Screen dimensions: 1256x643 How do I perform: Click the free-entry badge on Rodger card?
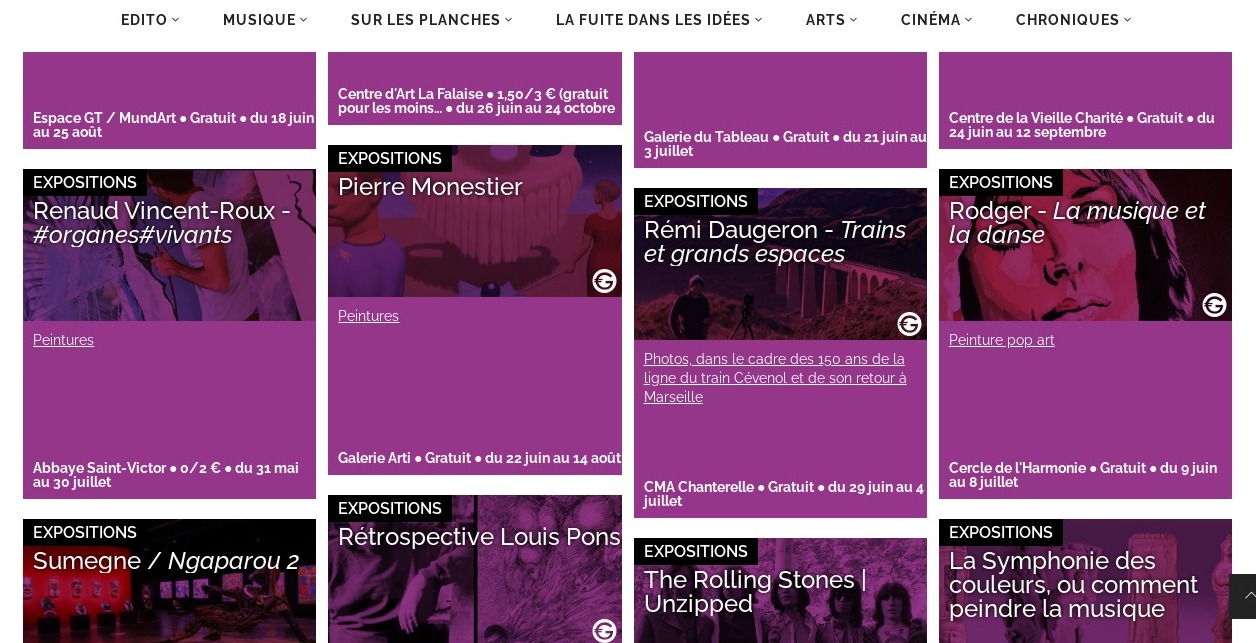pos(1214,305)
